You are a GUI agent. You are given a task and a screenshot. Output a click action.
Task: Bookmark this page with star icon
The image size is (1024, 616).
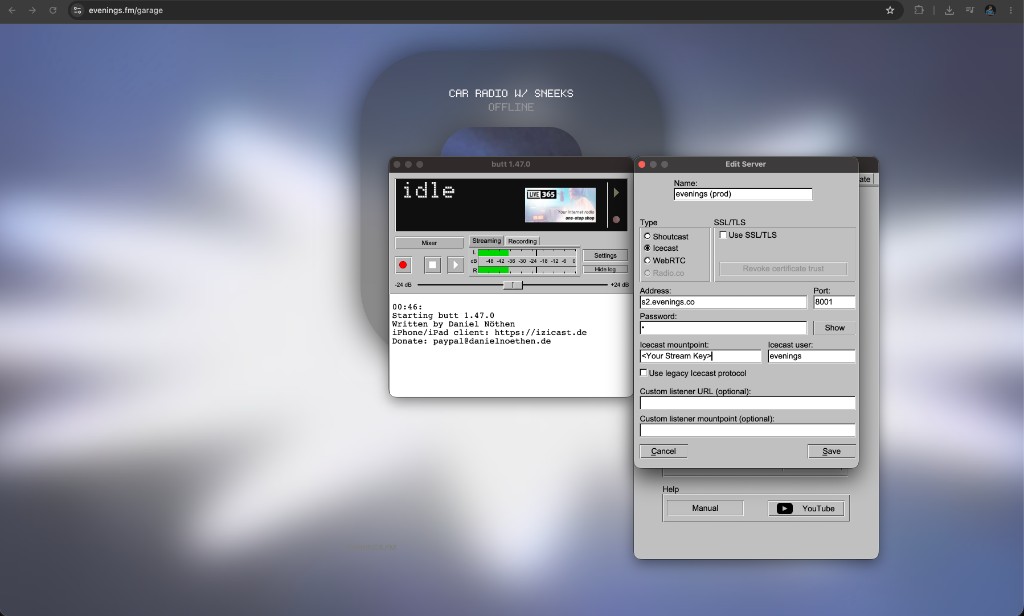tap(889, 10)
